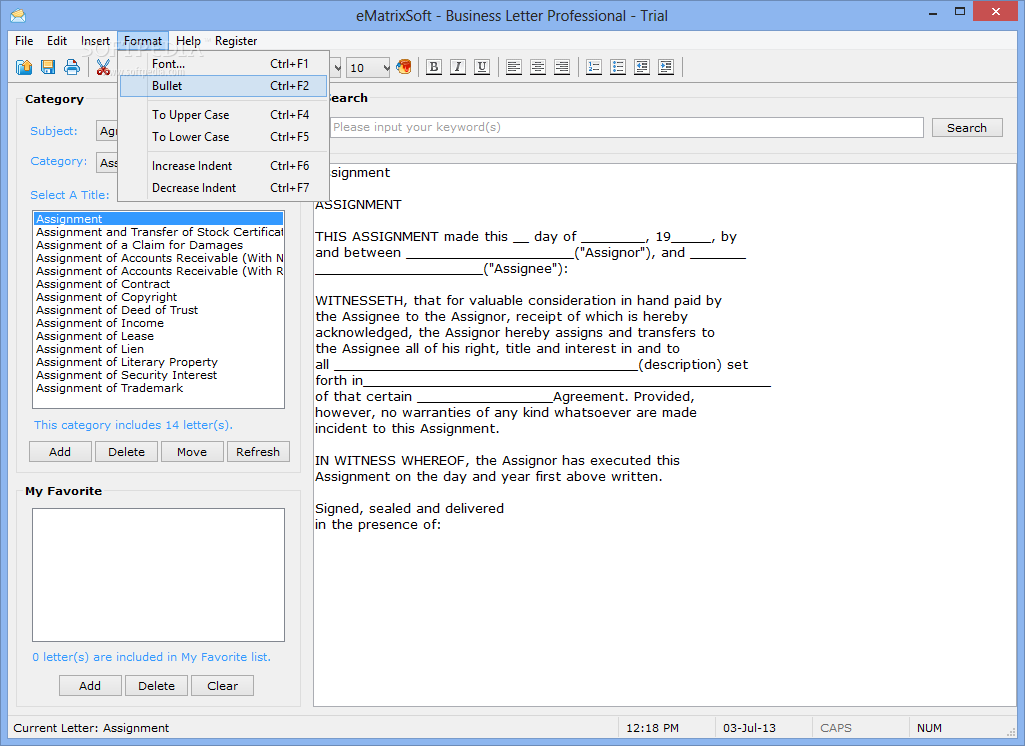Click the Clear button
Viewport: 1025px width, 746px height.
pyautogui.click(x=222, y=686)
